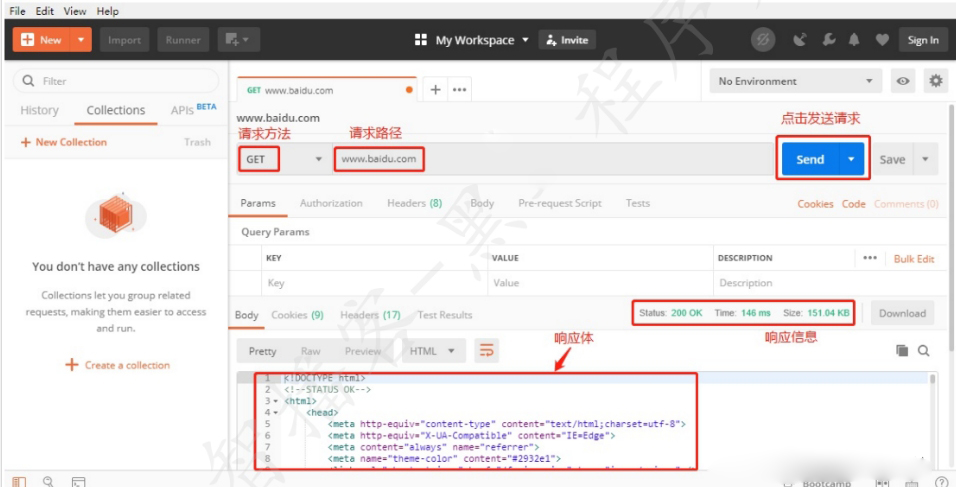Screen dimensions: 956x487
Task: Copy response with the copy icon
Action: click(x=902, y=350)
